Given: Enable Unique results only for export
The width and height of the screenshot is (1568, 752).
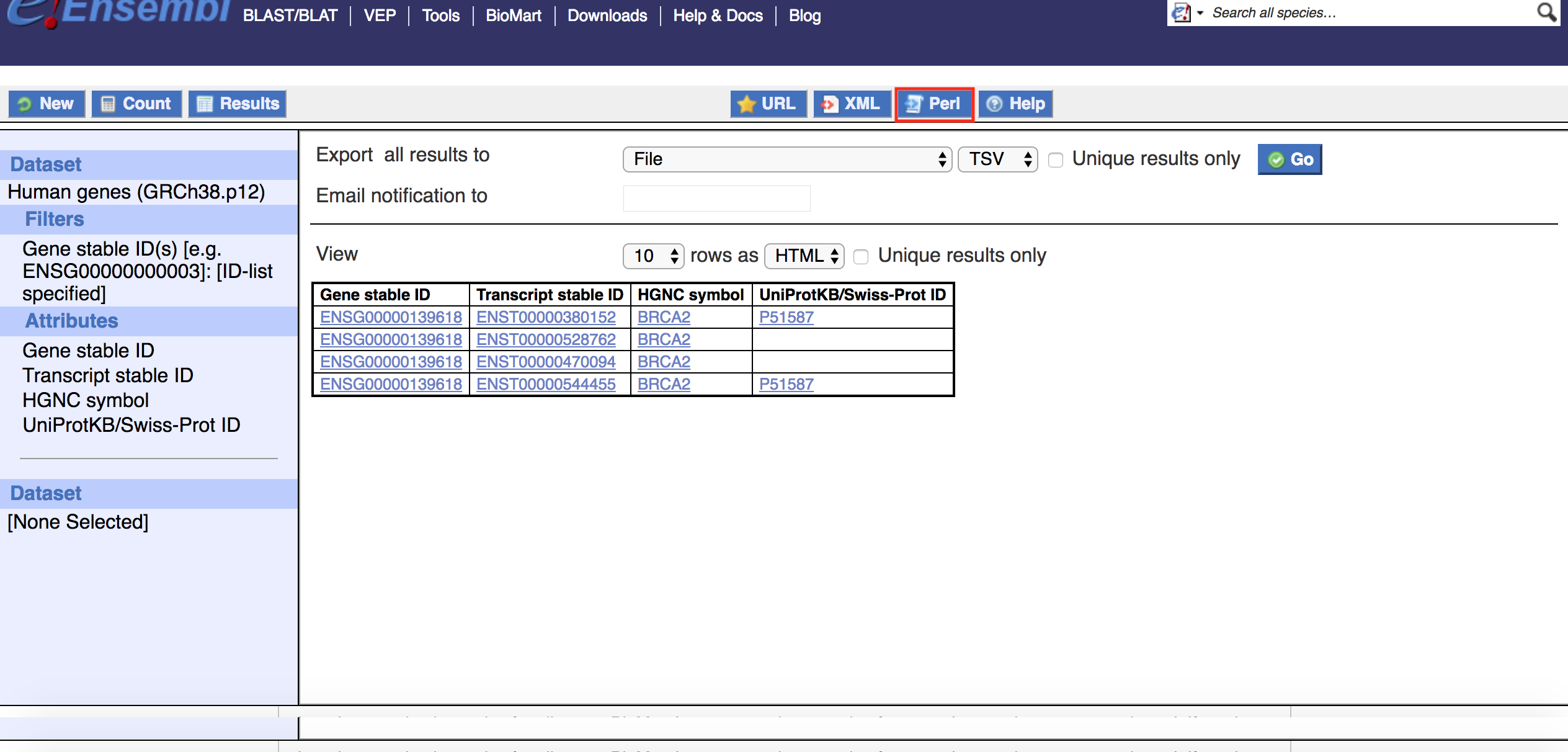Looking at the screenshot, I should [1056, 160].
